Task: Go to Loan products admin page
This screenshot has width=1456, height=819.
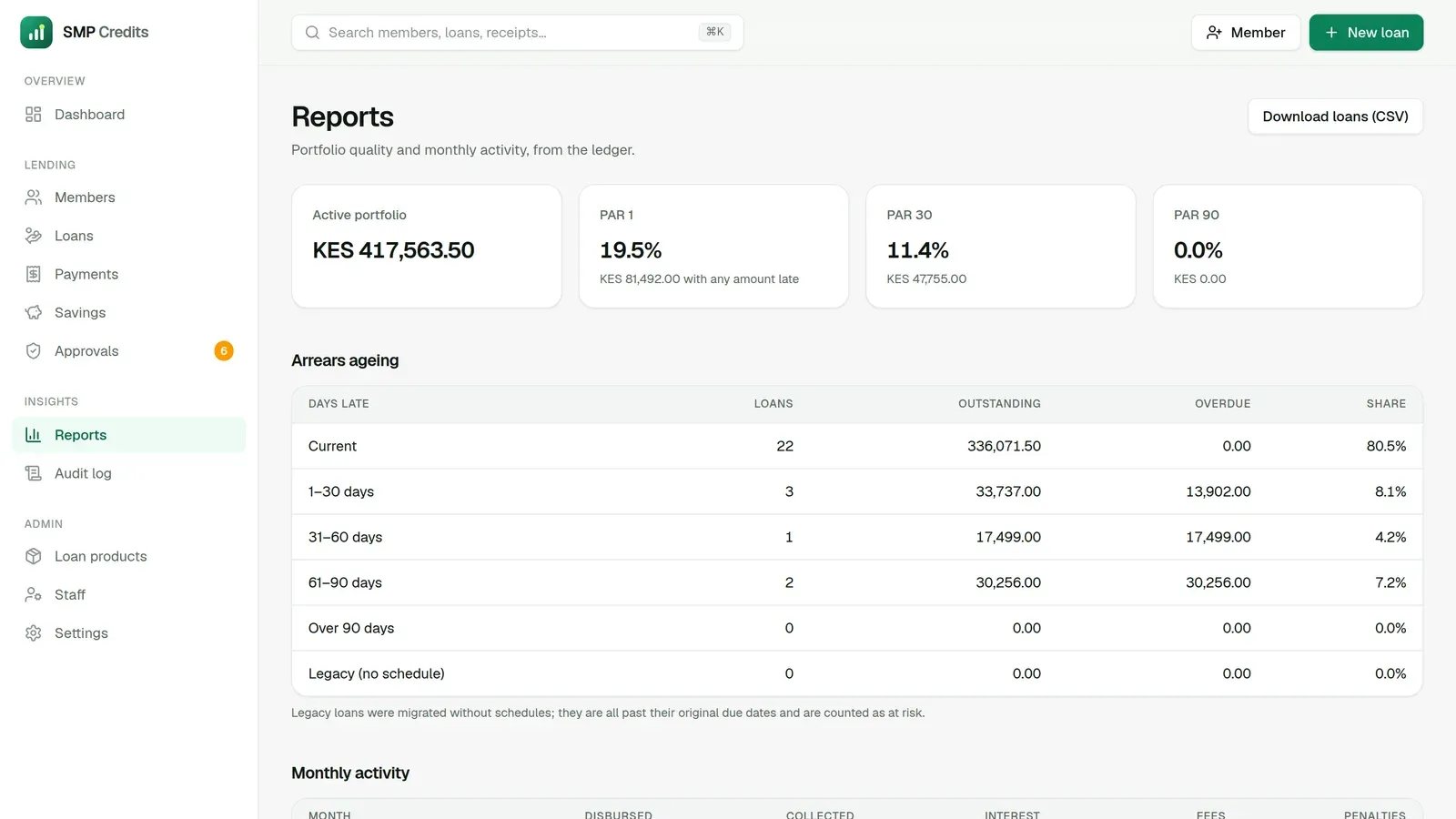Action: coord(129,556)
